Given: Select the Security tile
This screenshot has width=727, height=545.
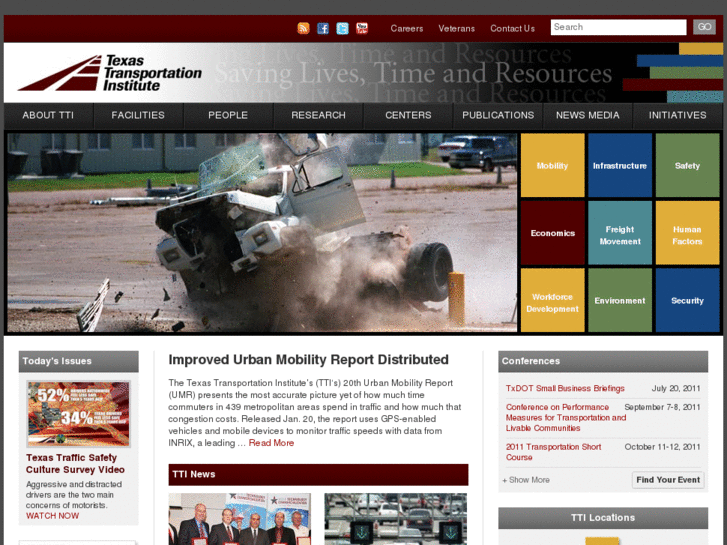Looking at the screenshot, I should [x=687, y=300].
